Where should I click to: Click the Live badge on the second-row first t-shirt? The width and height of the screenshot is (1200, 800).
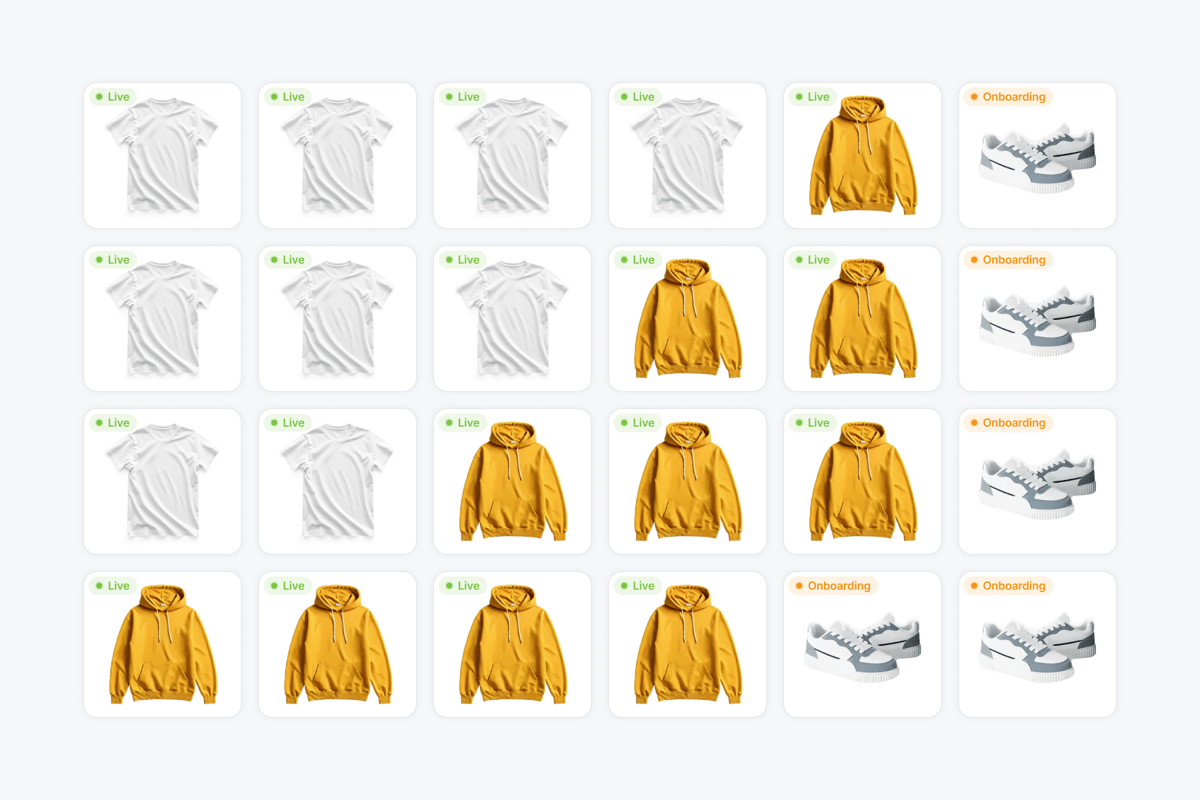[111, 260]
